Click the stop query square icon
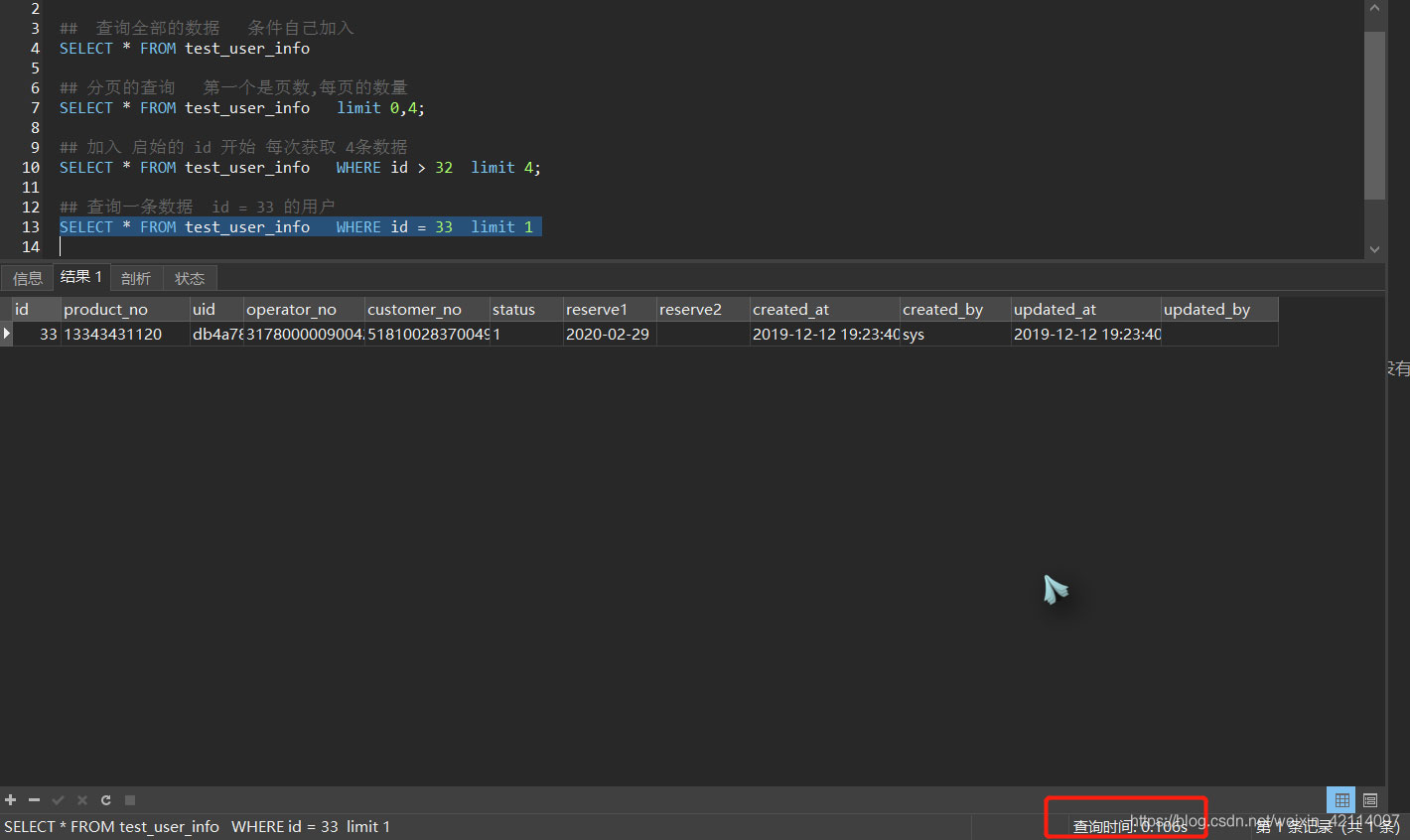 [130, 799]
